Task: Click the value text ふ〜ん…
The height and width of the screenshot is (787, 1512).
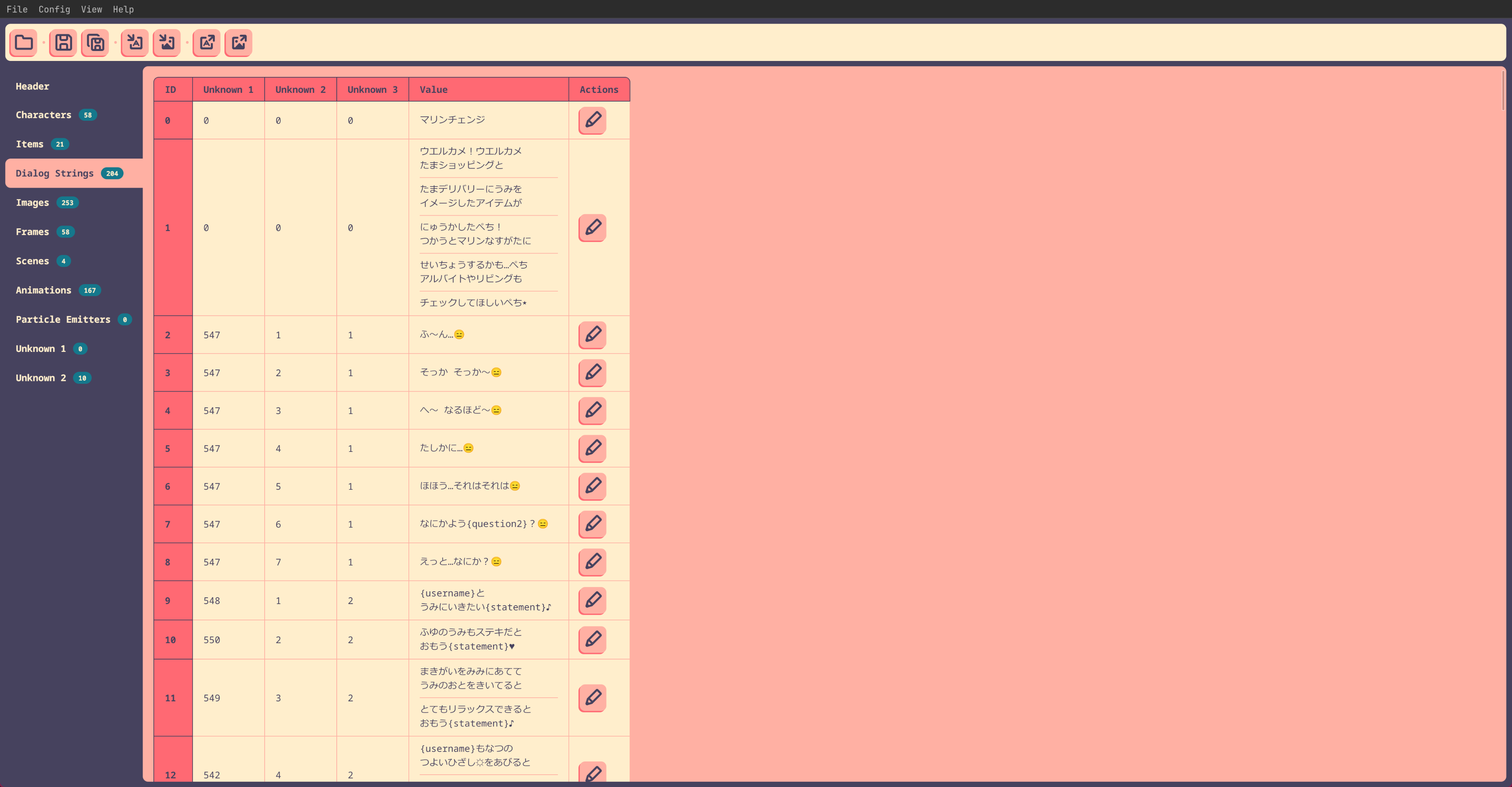Action: pyautogui.click(x=442, y=334)
